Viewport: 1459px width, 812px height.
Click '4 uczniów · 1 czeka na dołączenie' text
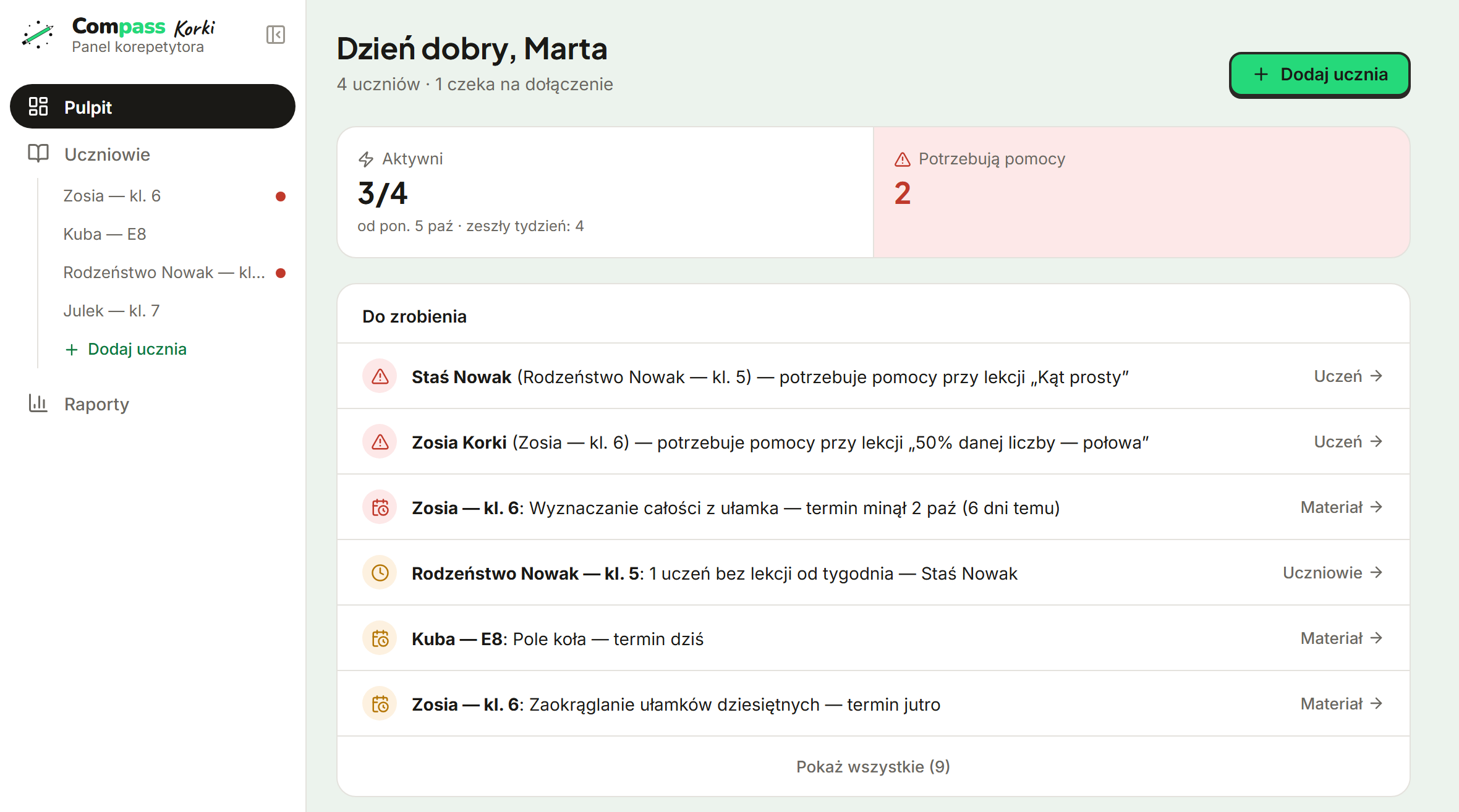(475, 84)
